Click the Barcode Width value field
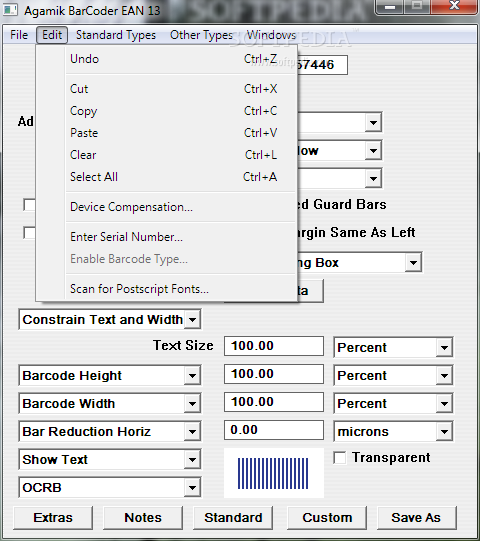480x541 pixels. tap(274, 402)
